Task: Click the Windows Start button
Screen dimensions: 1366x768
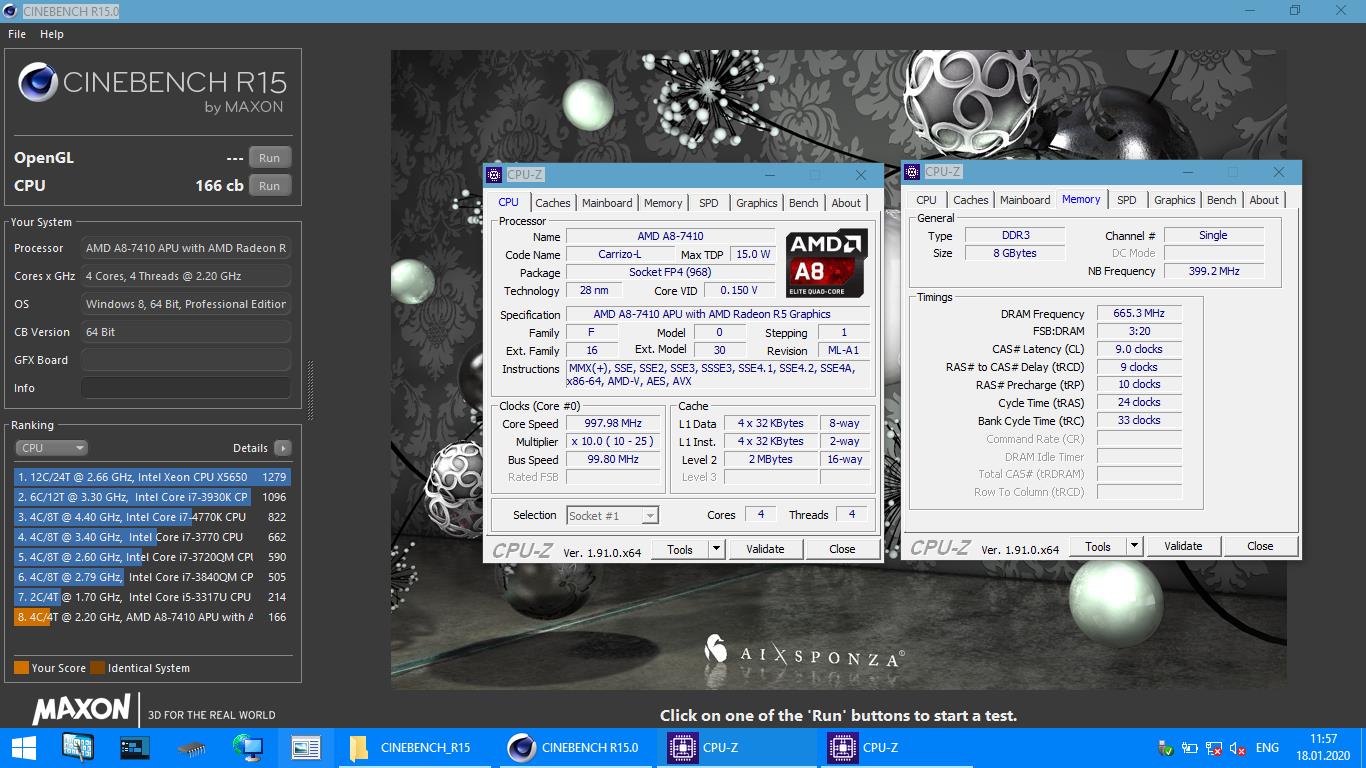Action: 22,747
